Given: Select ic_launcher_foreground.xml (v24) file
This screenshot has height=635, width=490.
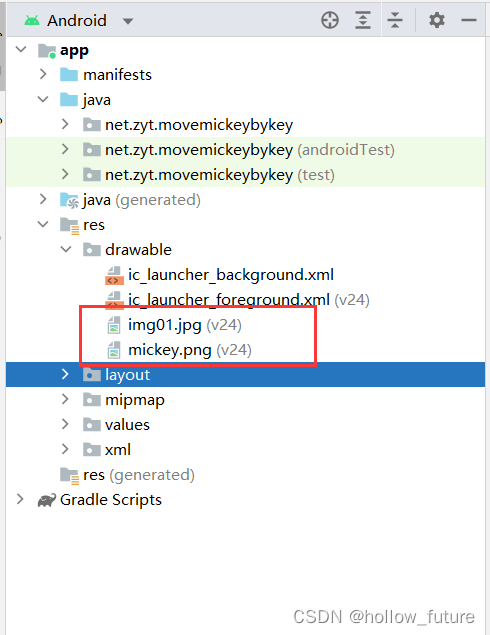Looking at the screenshot, I should pyautogui.click(x=249, y=300).
